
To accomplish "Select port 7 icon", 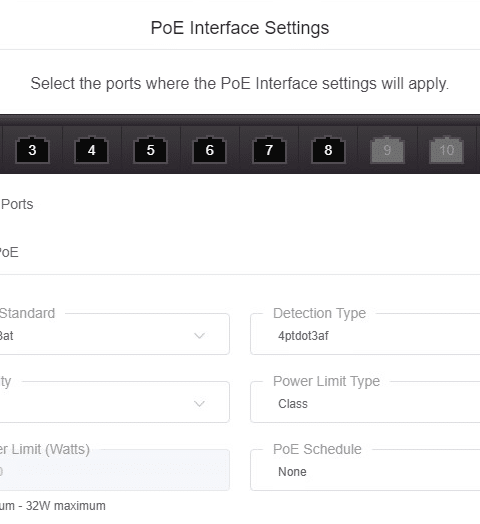I will [269, 150].
